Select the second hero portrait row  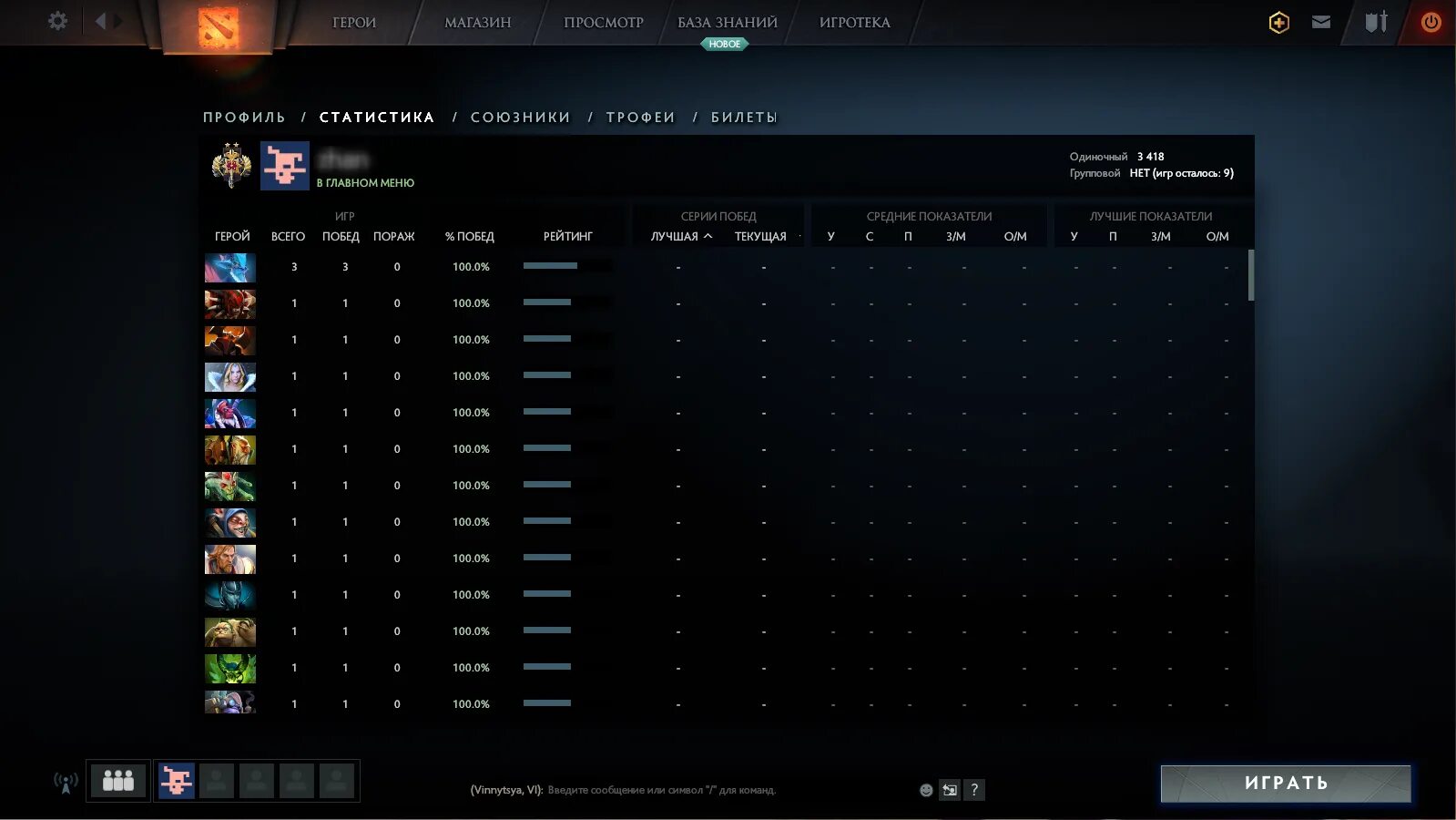pyautogui.click(x=230, y=304)
